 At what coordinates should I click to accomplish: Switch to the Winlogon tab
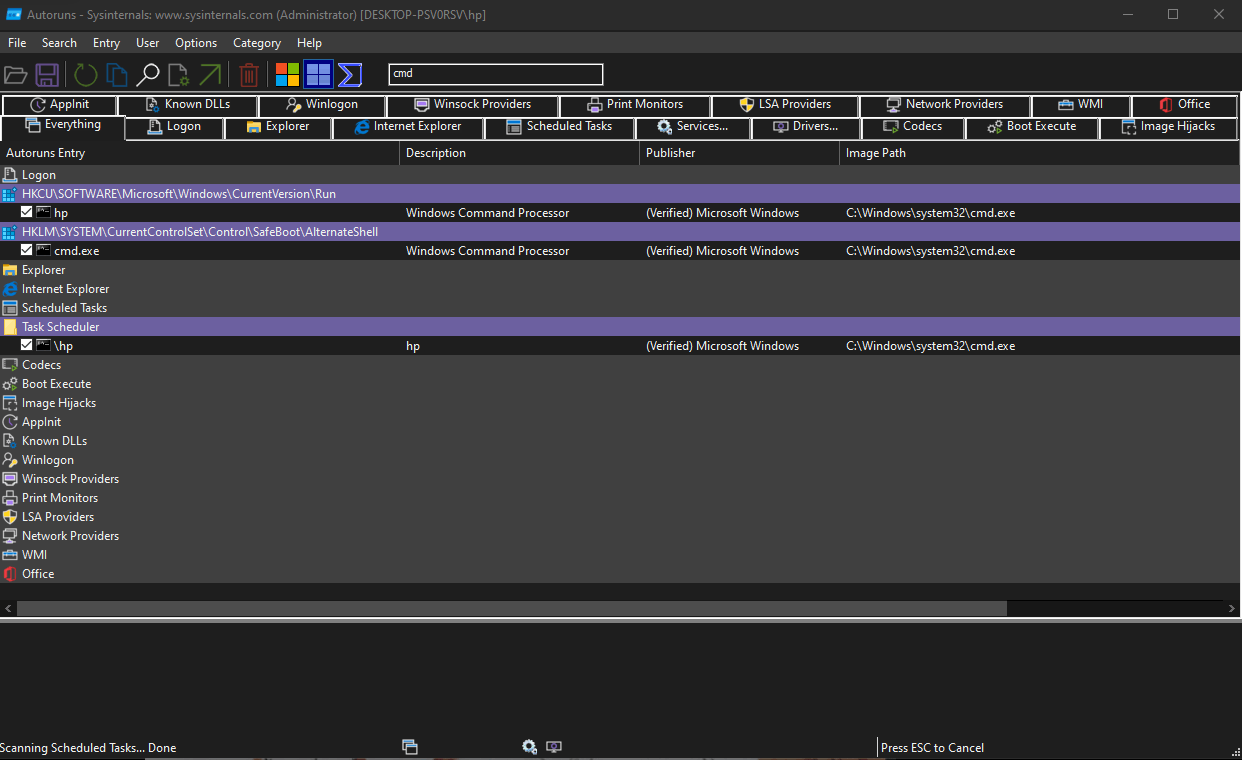tap(322, 104)
